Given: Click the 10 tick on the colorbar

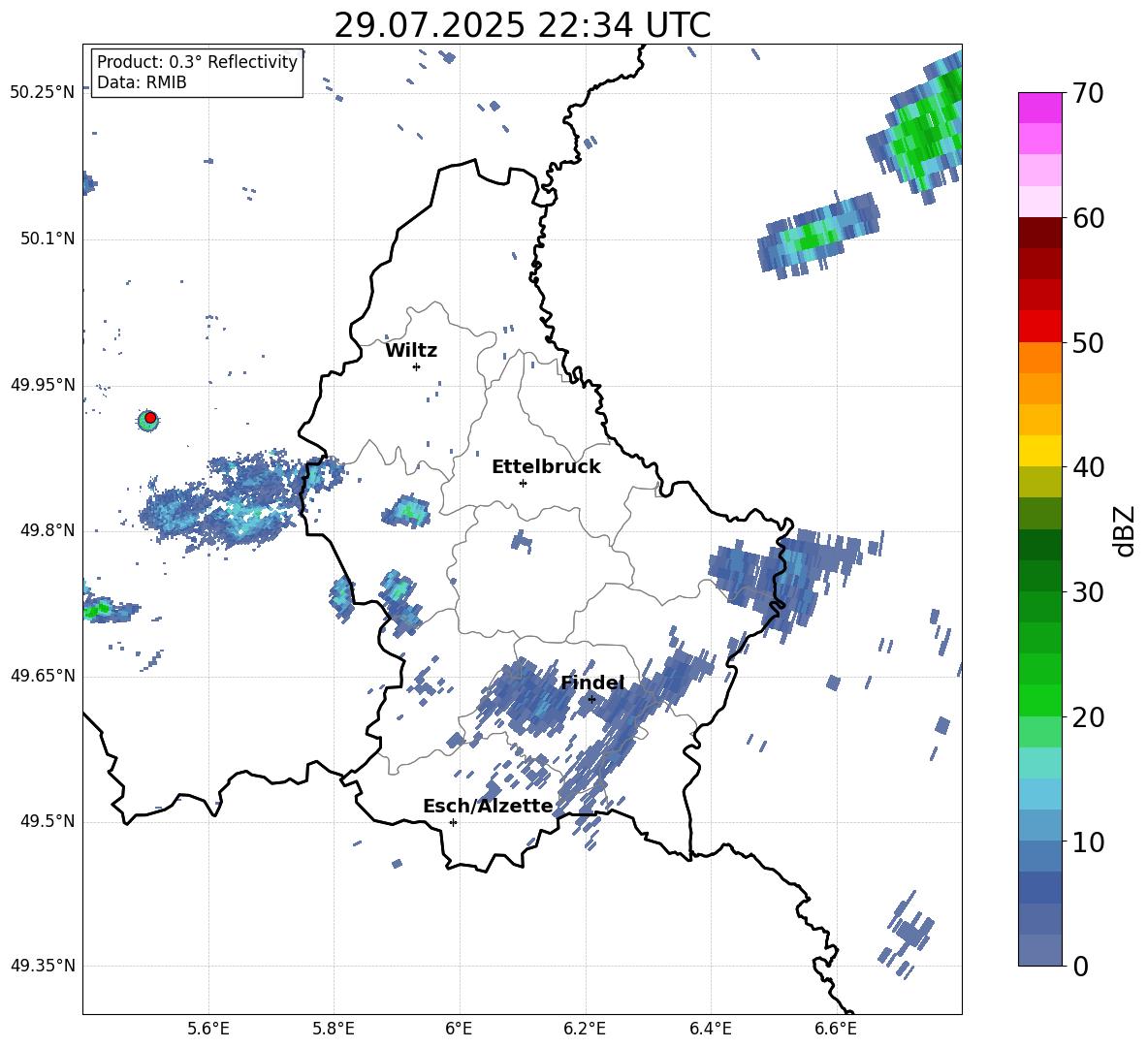Looking at the screenshot, I should [1088, 842].
